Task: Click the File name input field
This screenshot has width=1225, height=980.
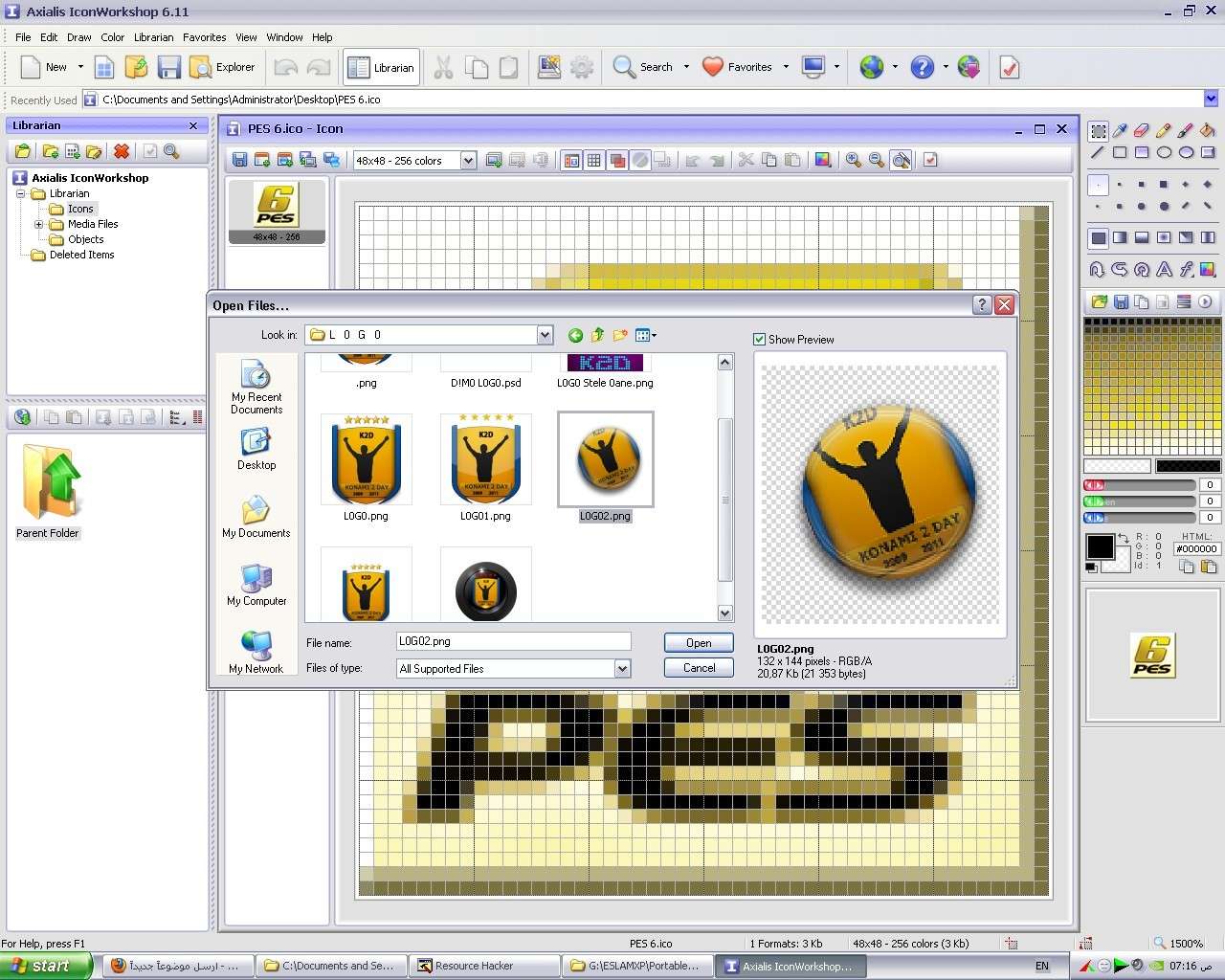Action: point(514,641)
